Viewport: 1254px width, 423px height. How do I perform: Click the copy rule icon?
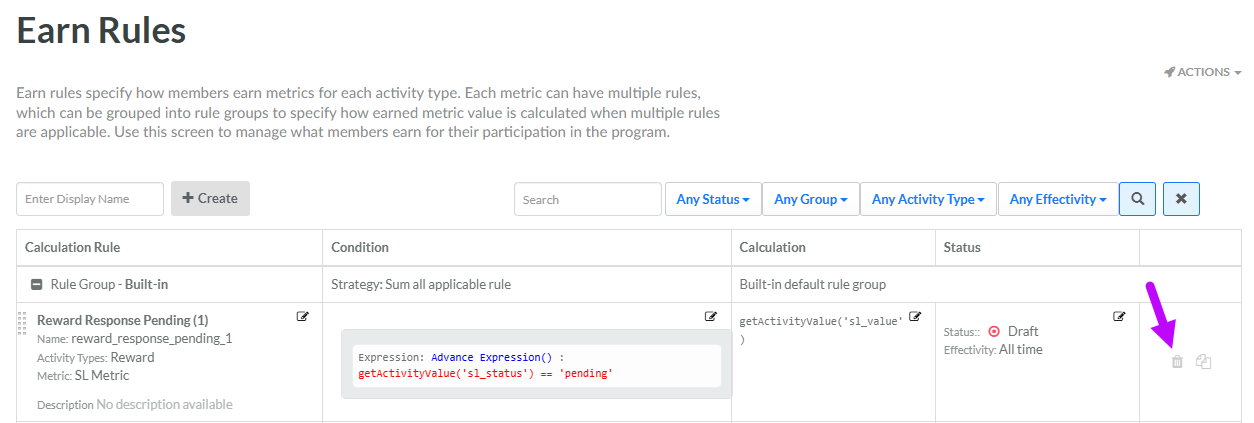pos(1203,362)
